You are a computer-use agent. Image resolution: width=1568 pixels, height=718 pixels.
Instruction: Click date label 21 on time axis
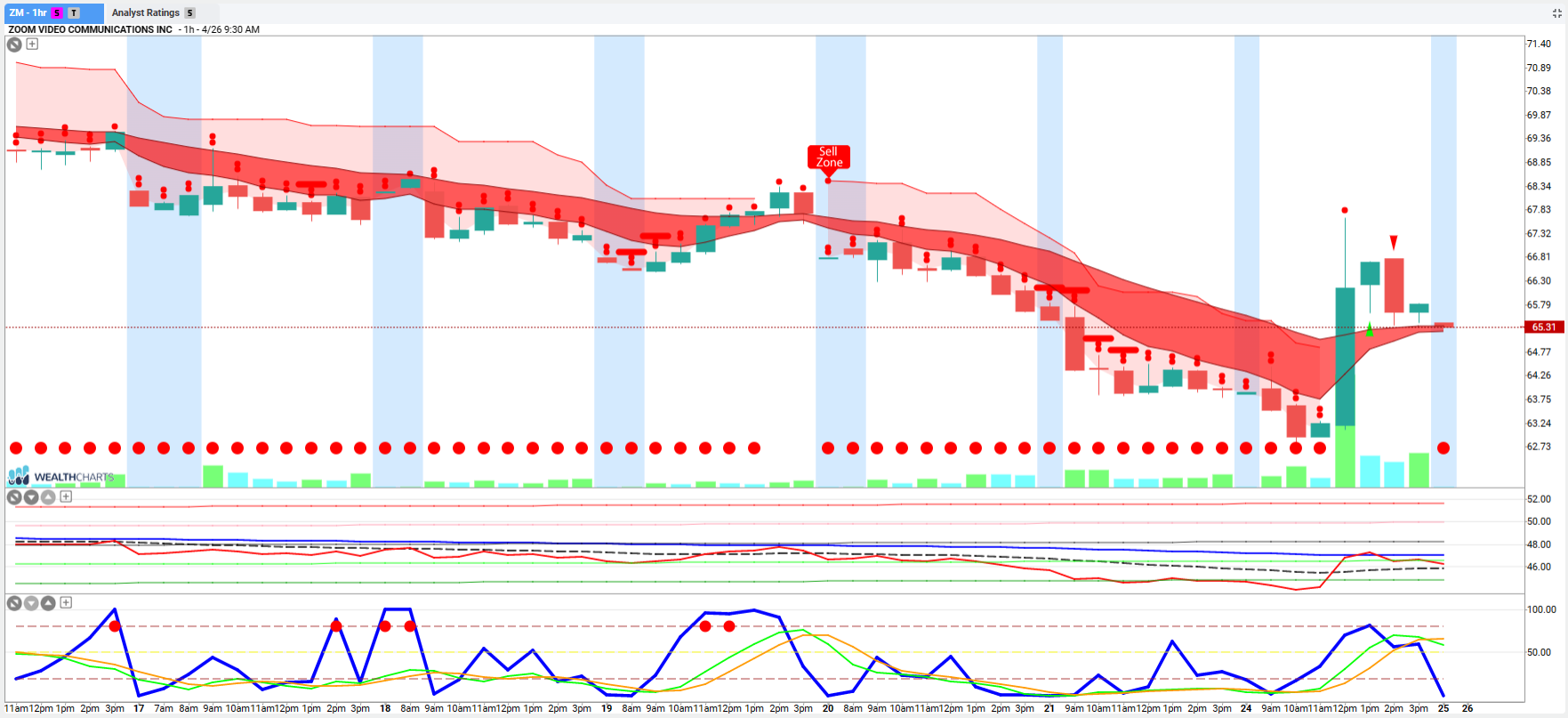1049,709
